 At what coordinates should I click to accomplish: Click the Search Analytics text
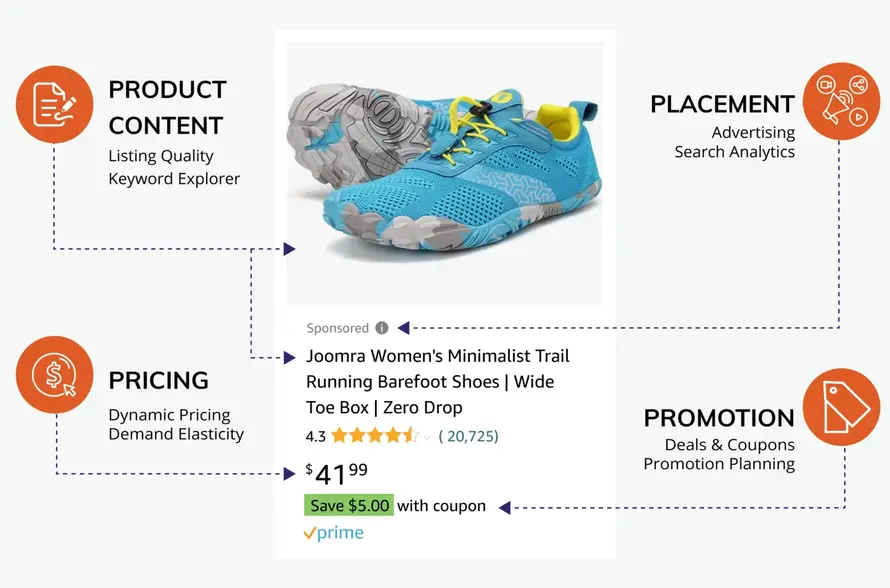tap(734, 152)
